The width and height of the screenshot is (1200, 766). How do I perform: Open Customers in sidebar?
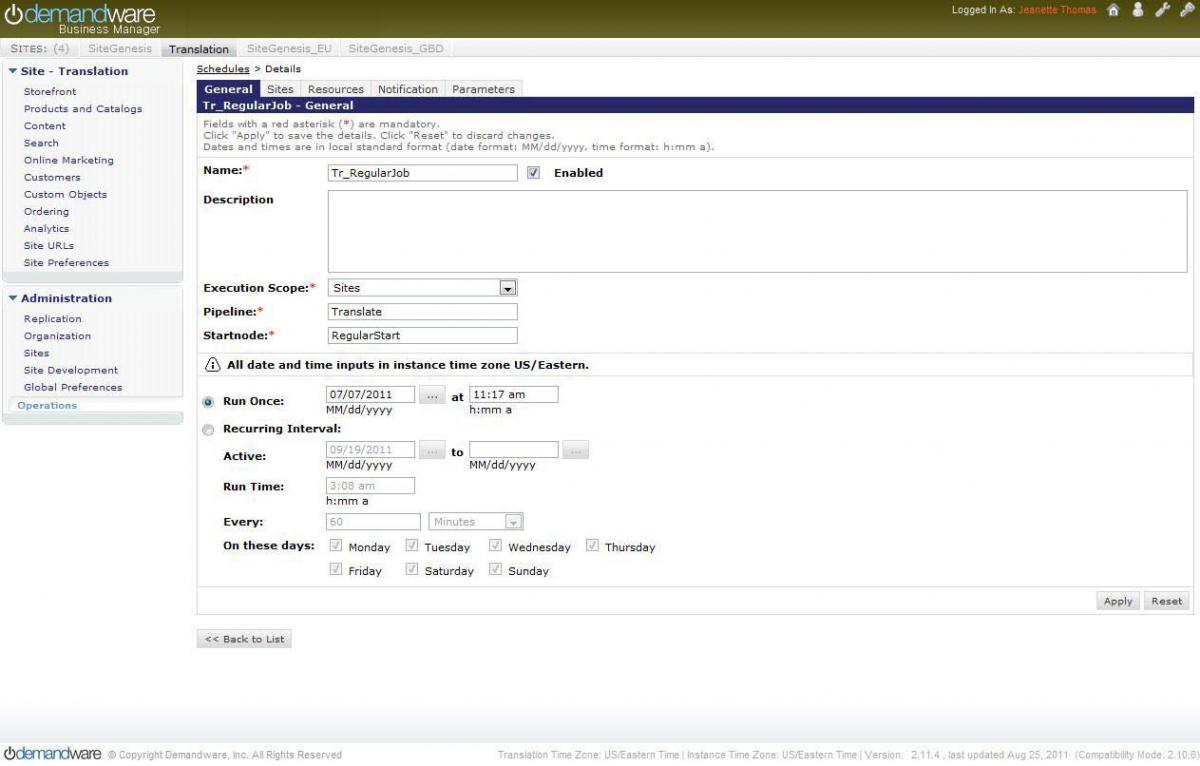pos(52,177)
